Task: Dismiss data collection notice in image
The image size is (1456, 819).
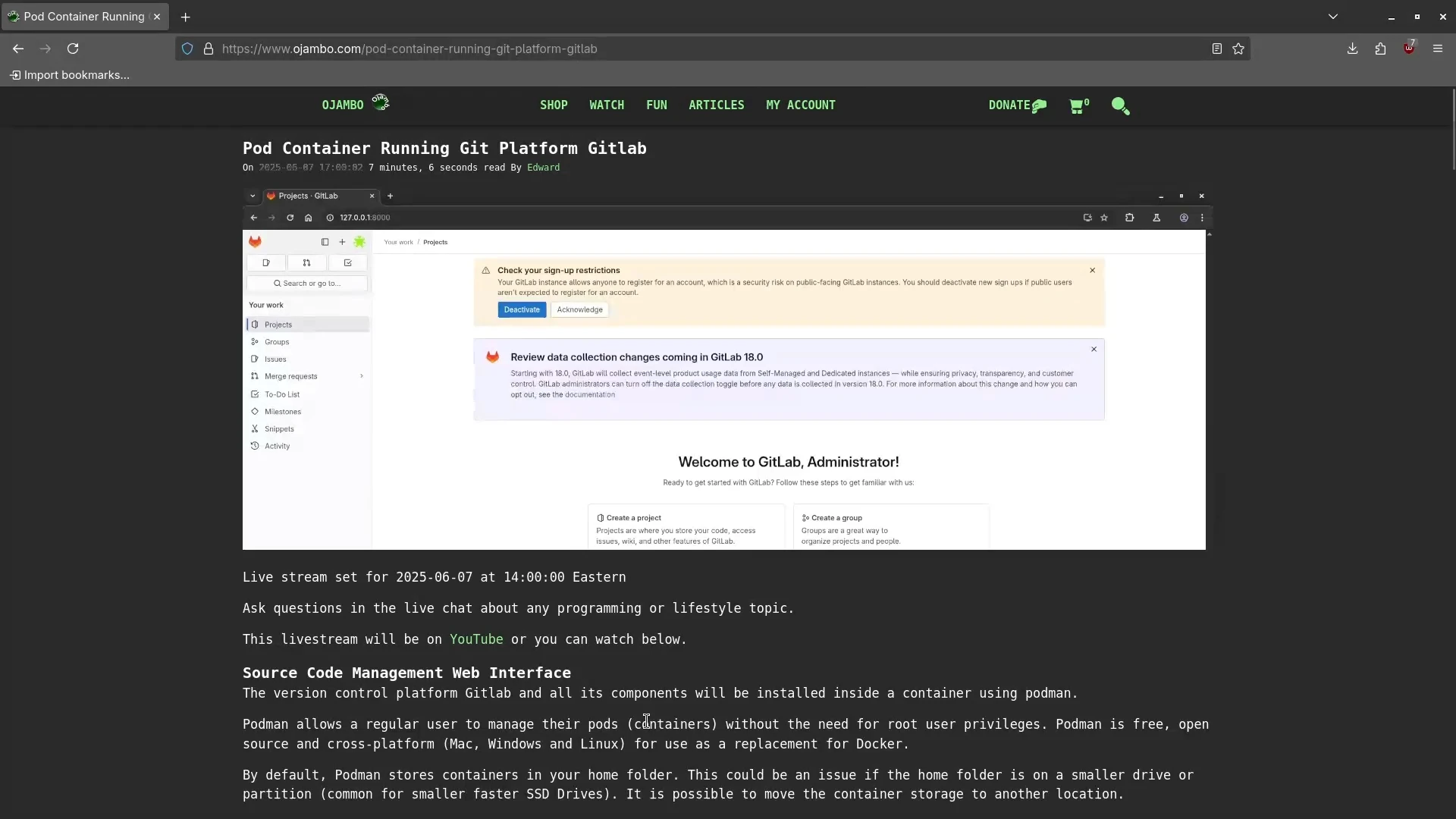Action: coord(1094,350)
